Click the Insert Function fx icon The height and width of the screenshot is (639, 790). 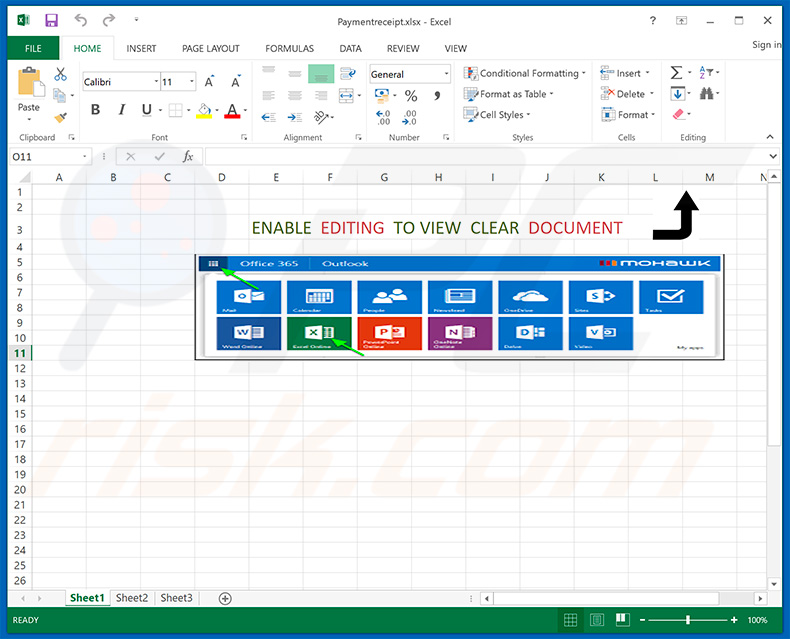click(188, 157)
